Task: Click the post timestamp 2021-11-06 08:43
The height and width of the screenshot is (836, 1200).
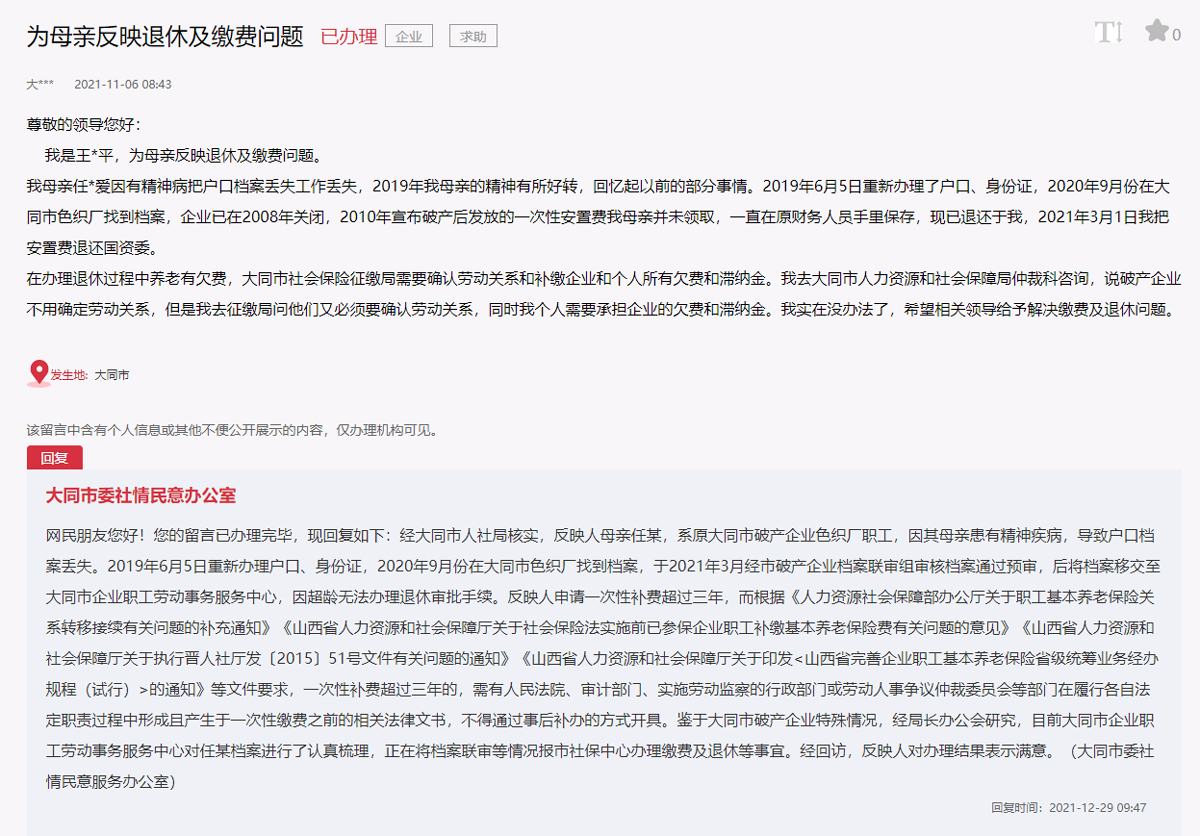Action: [x=123, y=85]
